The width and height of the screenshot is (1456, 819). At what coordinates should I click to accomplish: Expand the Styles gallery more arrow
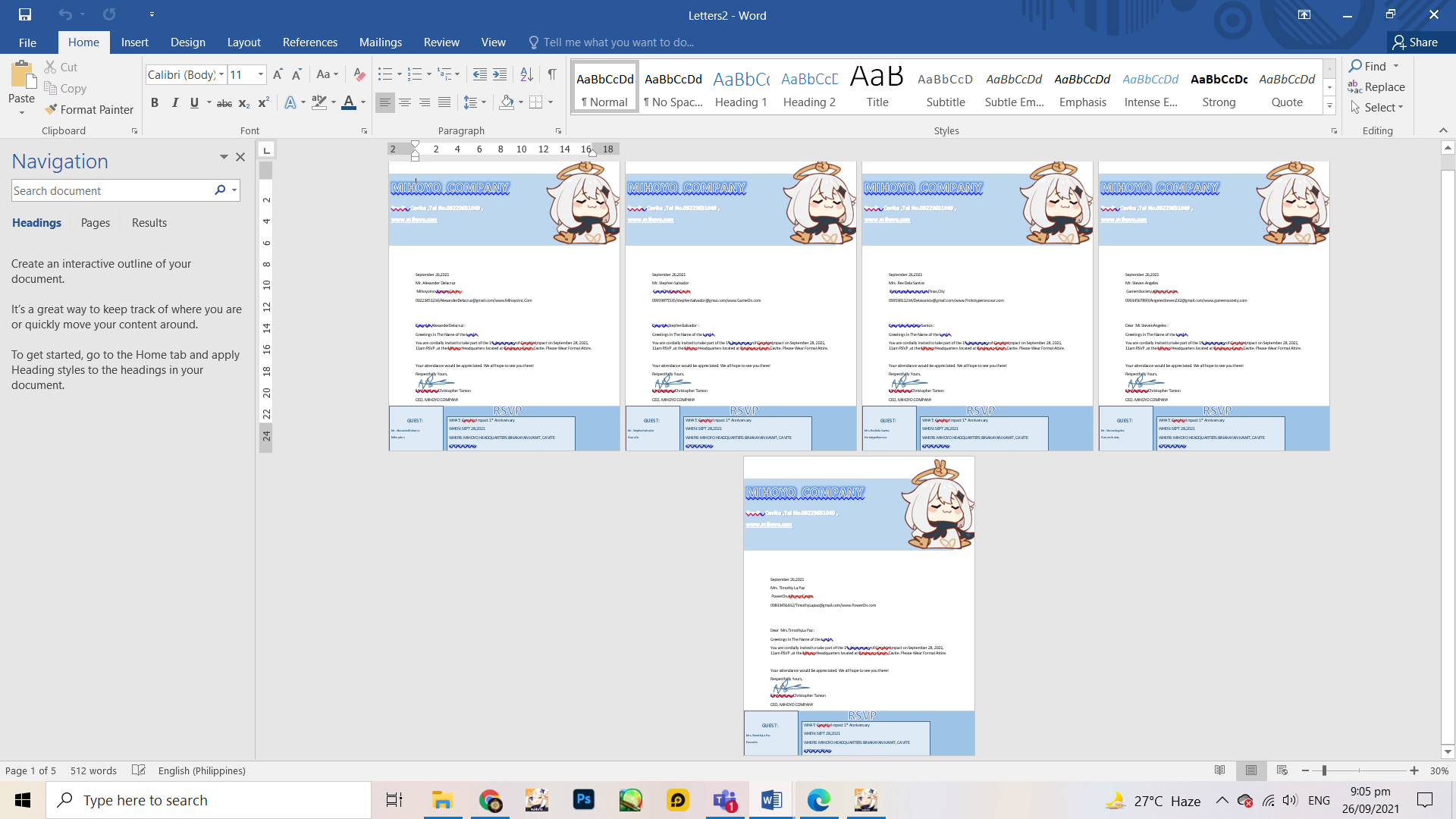tap(1329, 107)
